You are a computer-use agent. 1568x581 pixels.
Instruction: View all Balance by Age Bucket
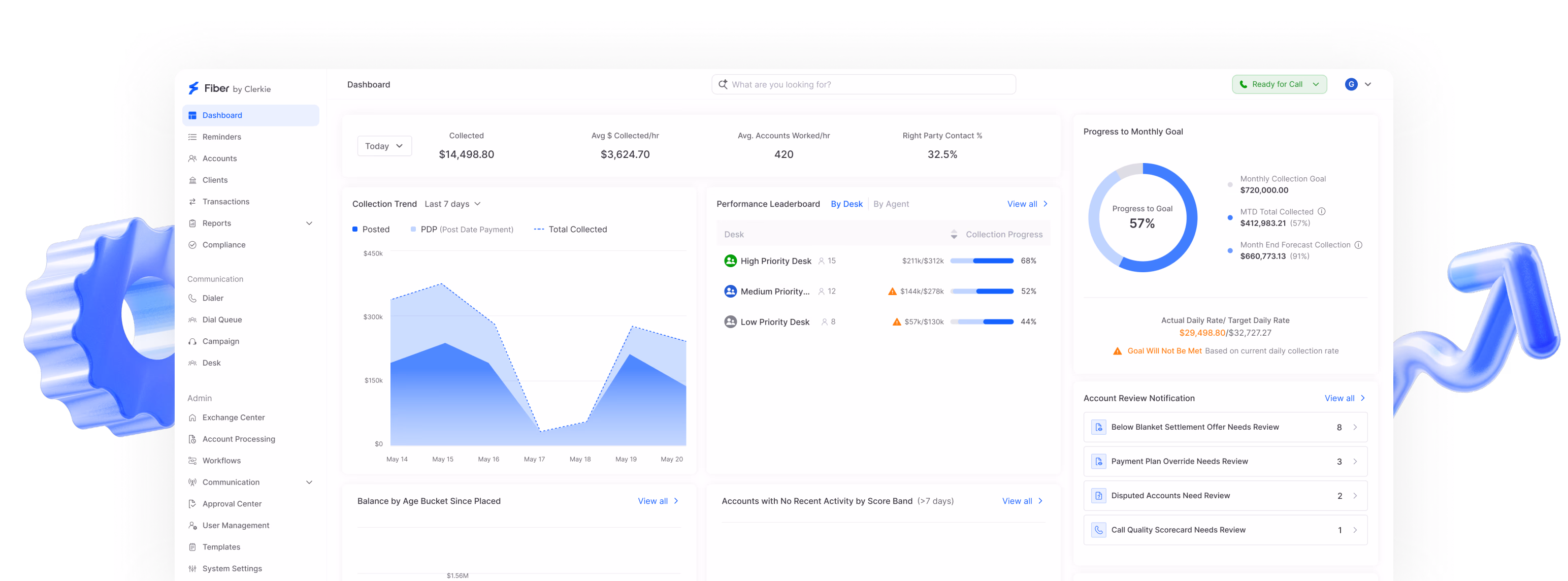[658, 501]
